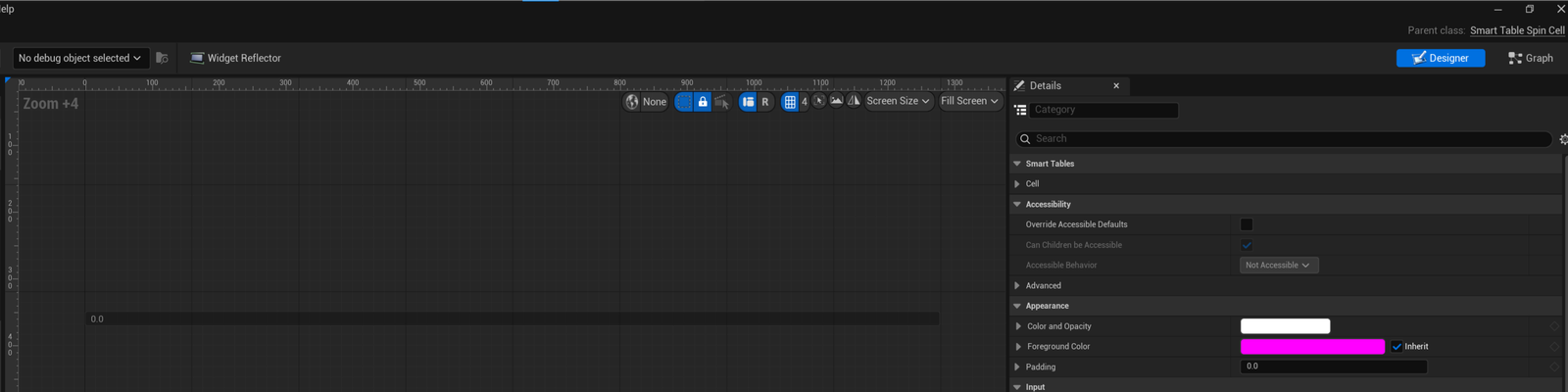Select the Details tab
1568x392 pixels.
(1046, 86)
